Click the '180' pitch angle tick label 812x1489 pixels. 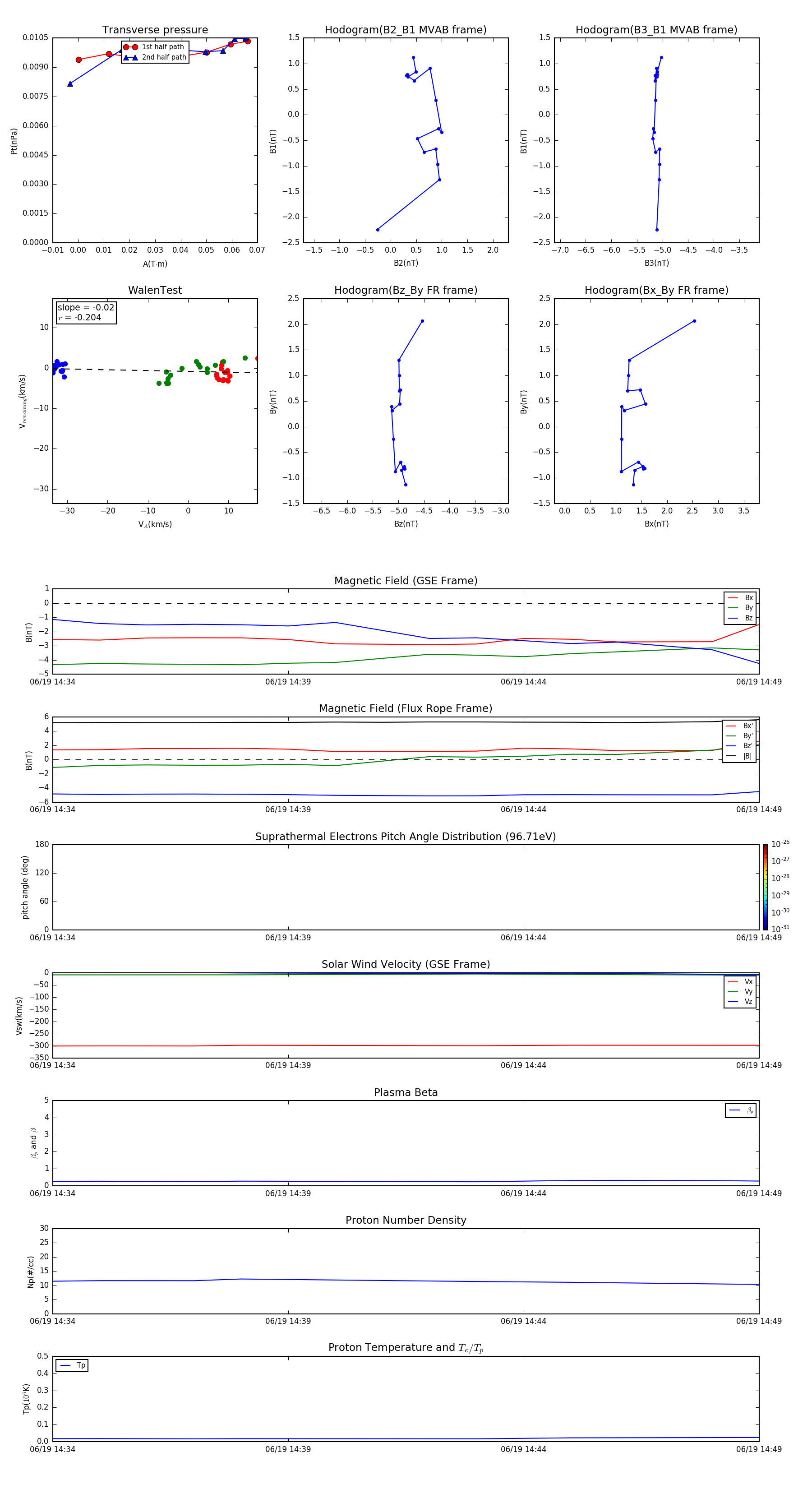(x=42, y=845)
